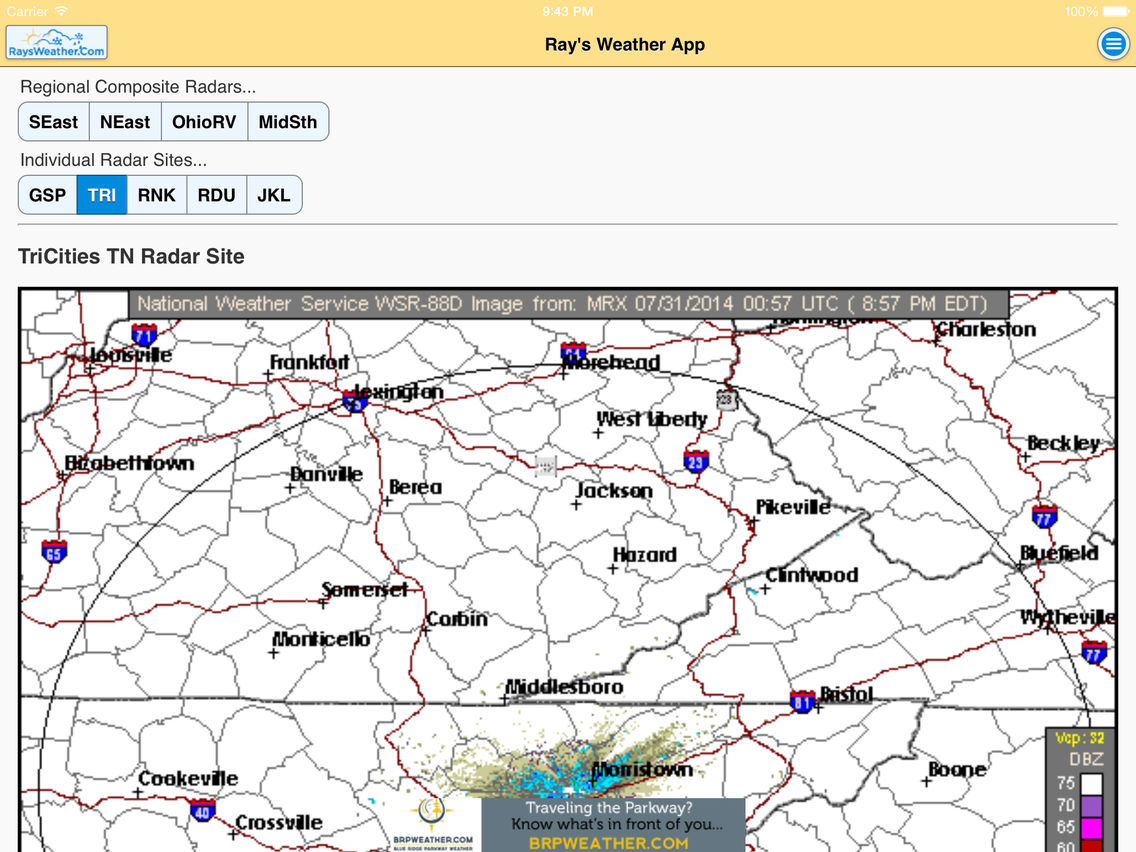Switch to the GSP radar site
The width and height of the screenshot is (1136, 852).
point(48,195)
